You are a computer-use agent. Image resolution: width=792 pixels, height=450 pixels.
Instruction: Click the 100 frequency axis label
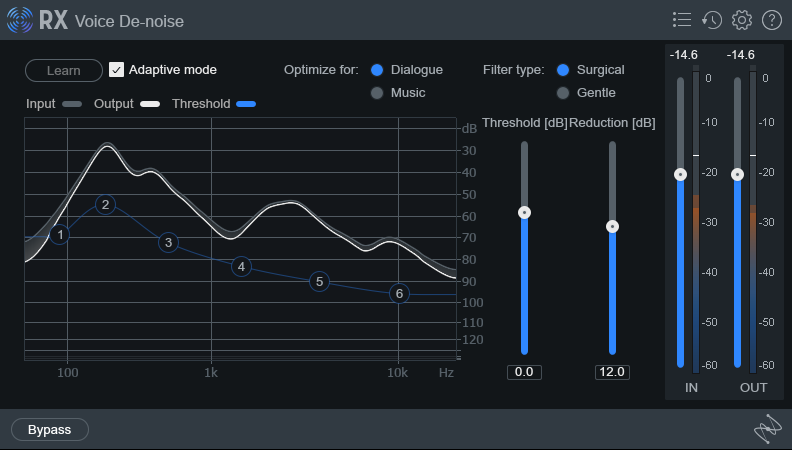coord(68,373)
